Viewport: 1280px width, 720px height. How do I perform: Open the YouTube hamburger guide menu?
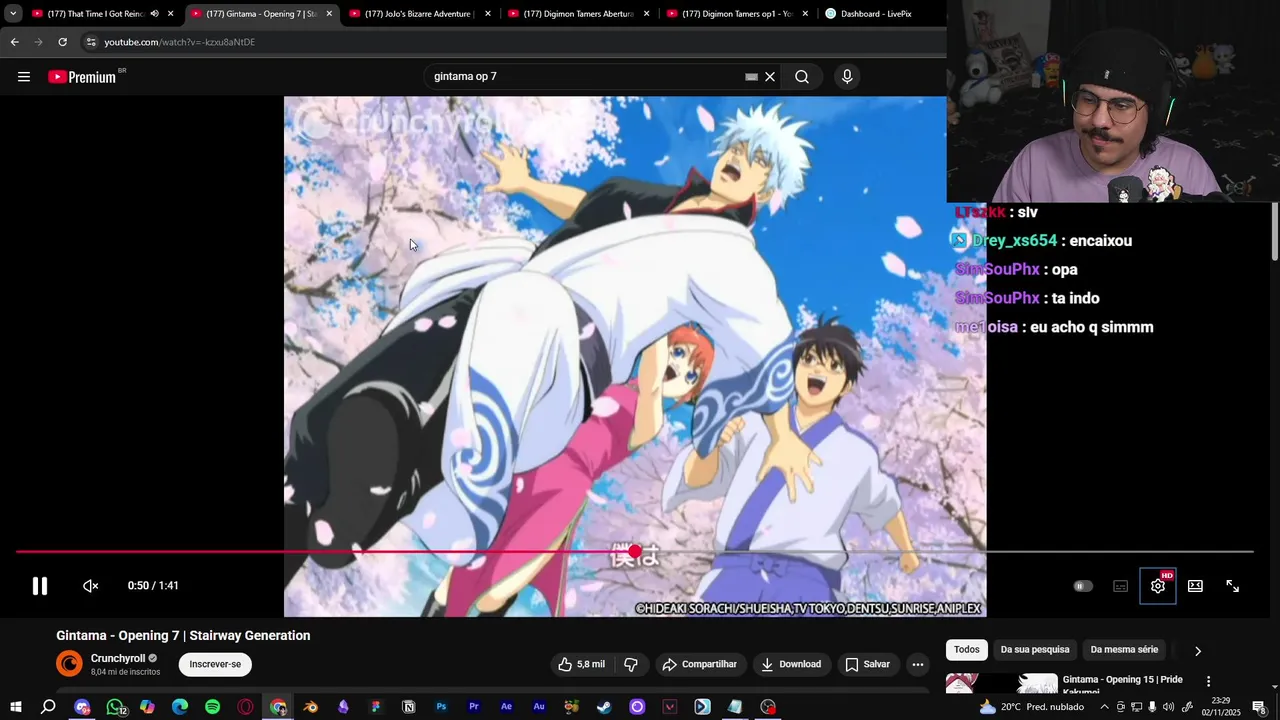click(24, 77)
